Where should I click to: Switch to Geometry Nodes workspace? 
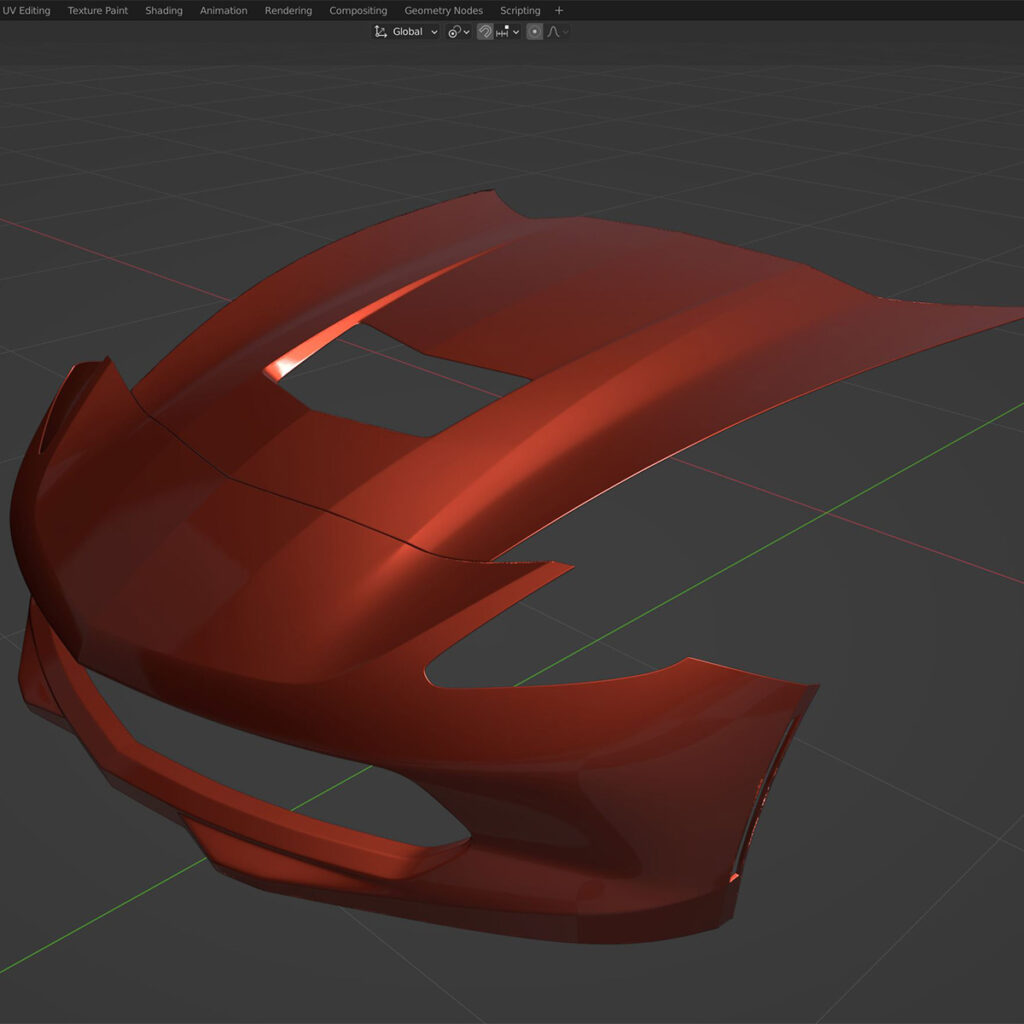443,11
